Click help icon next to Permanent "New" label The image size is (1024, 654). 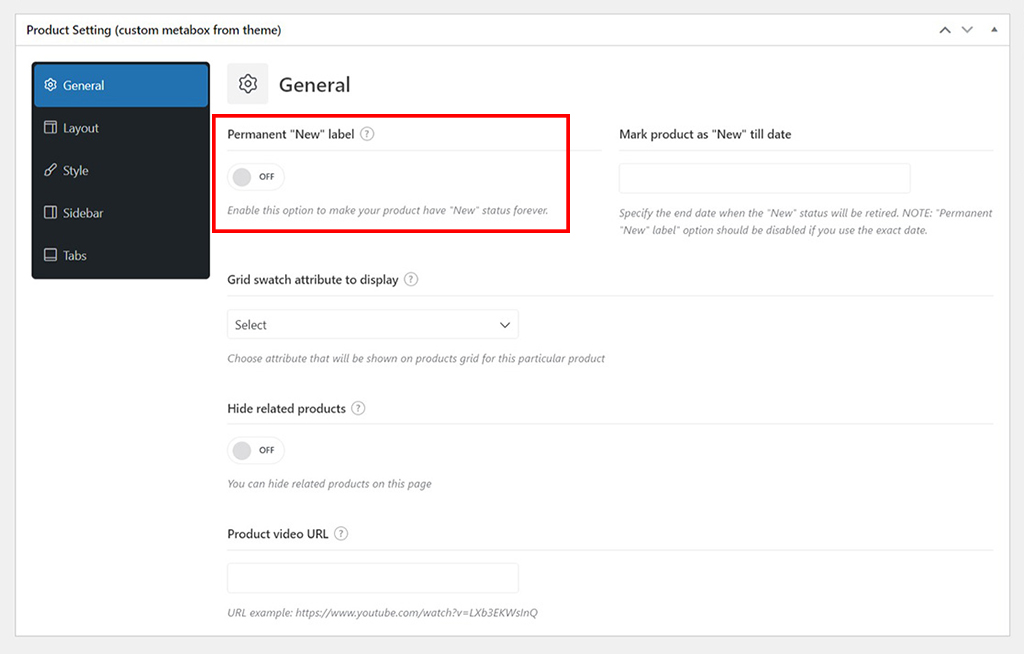367,134
